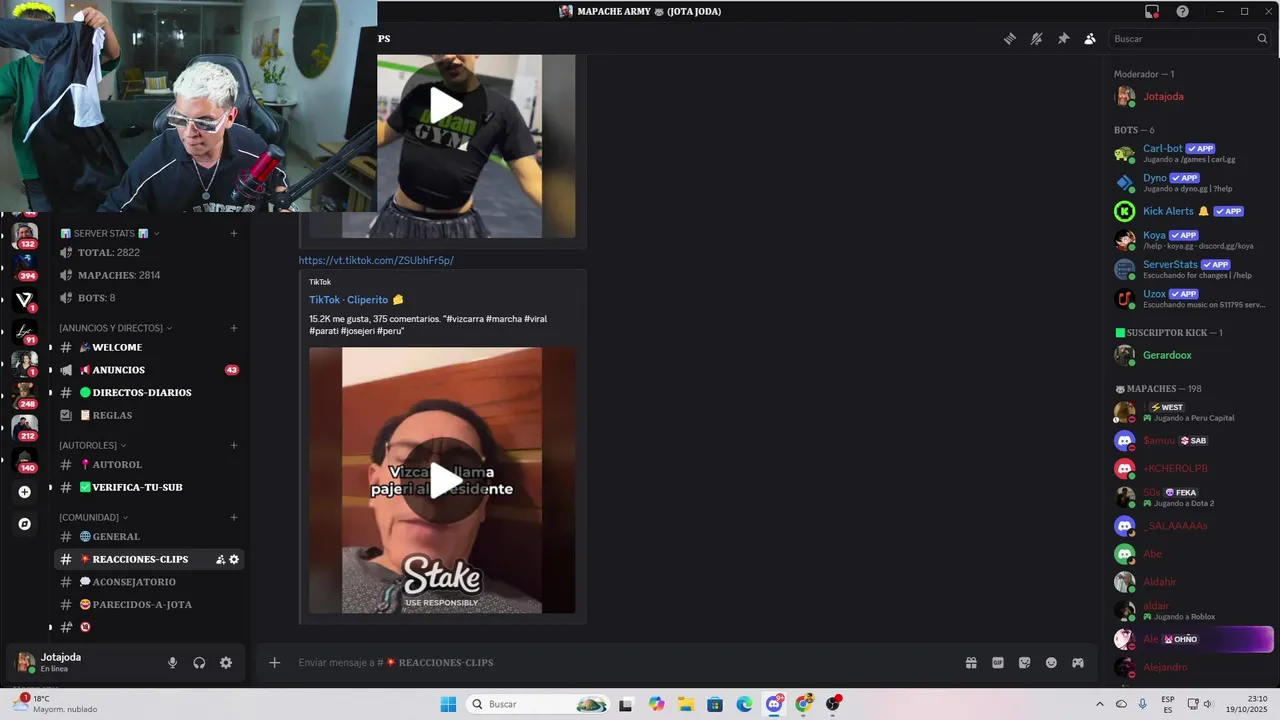1280x720 pixels.
Task: Create channel in COMUNIDAD via plus
Action: 234,517
